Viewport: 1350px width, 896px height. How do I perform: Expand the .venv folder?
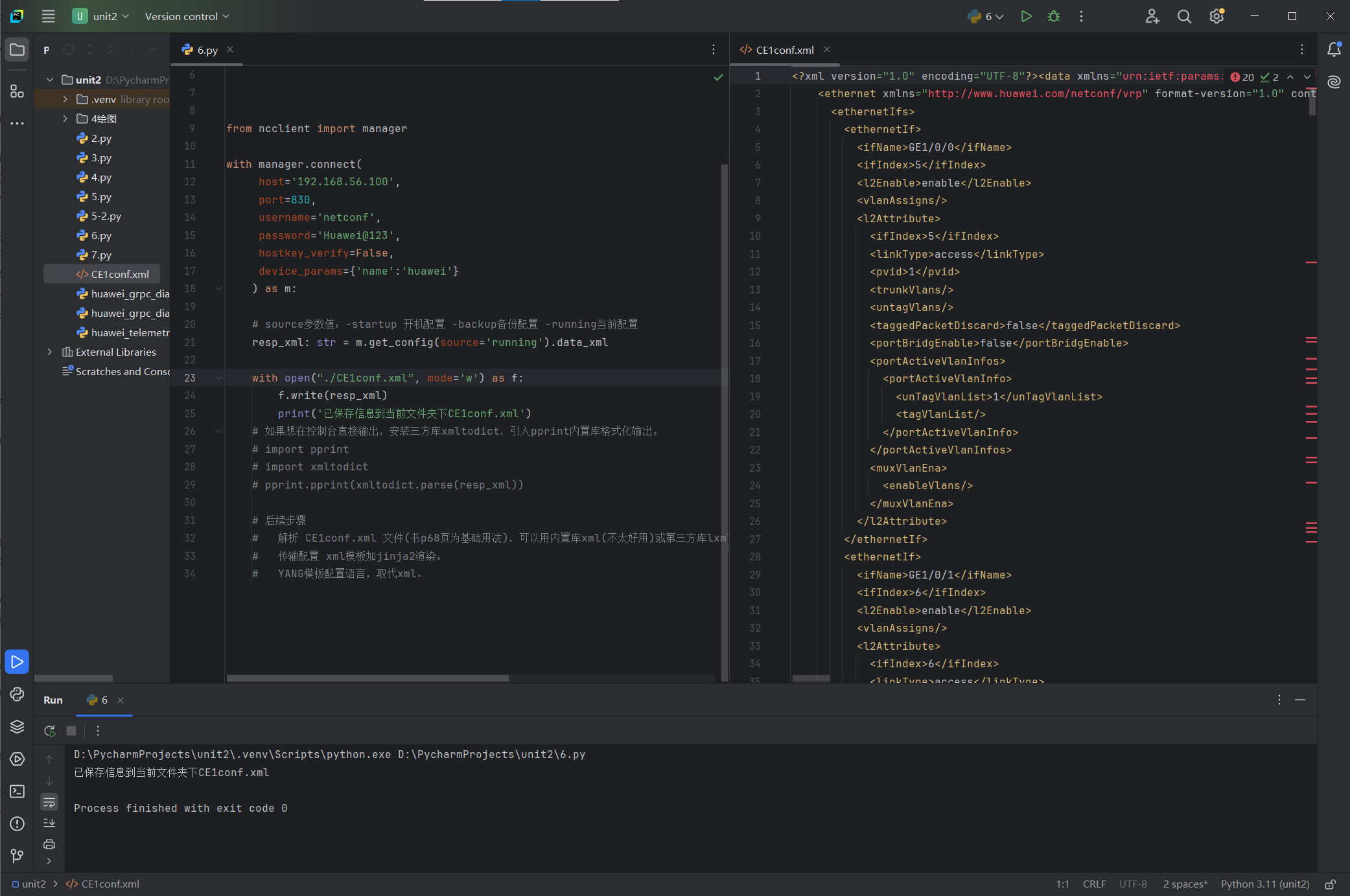click(64, 99)
